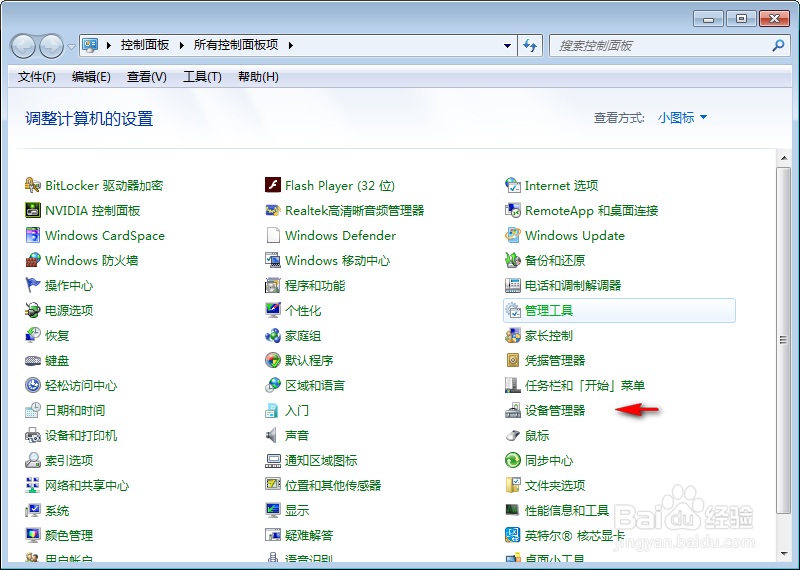Image resolution: width=800 pixels, height=570 pixels.
Task: Click the BitLocker drive encryption icon
Action: (33, 185)
